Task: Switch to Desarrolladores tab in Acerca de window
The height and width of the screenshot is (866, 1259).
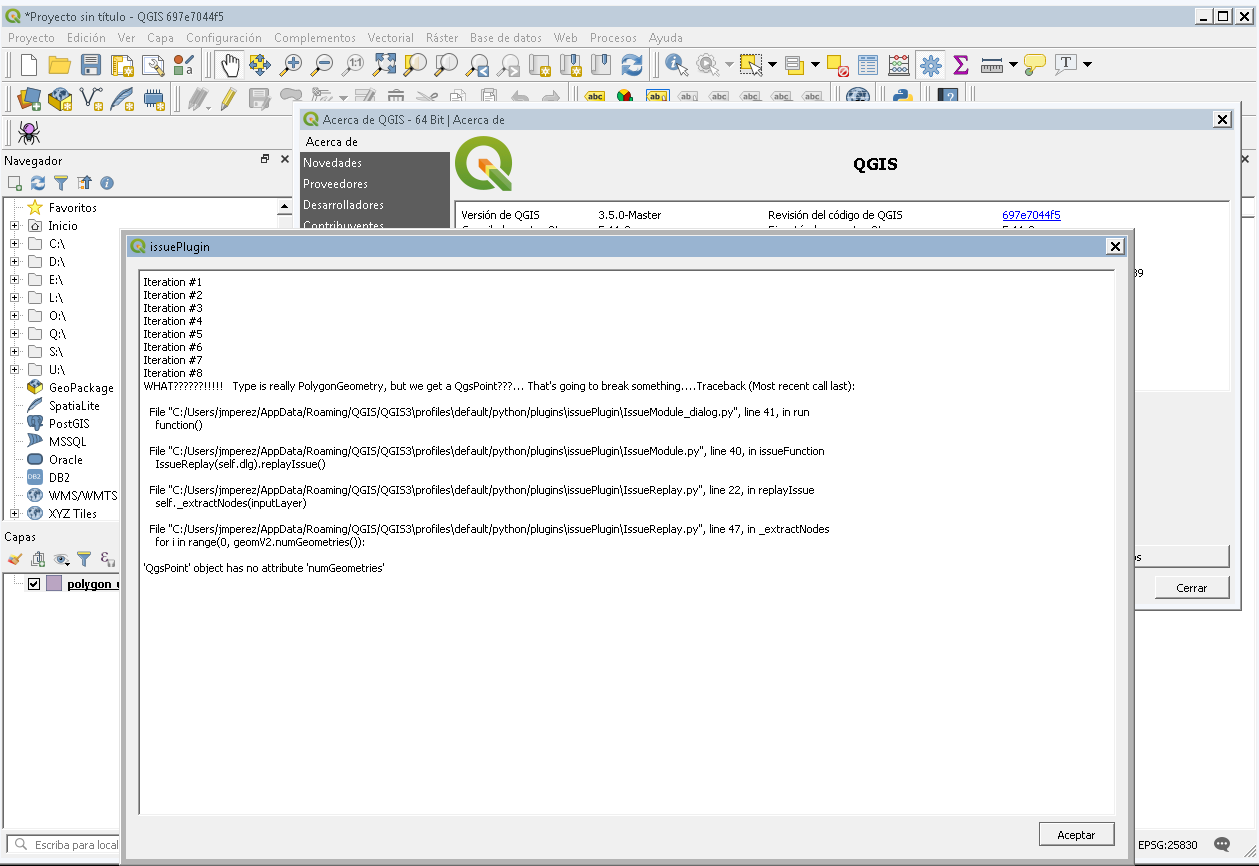Action: (374, 205)
